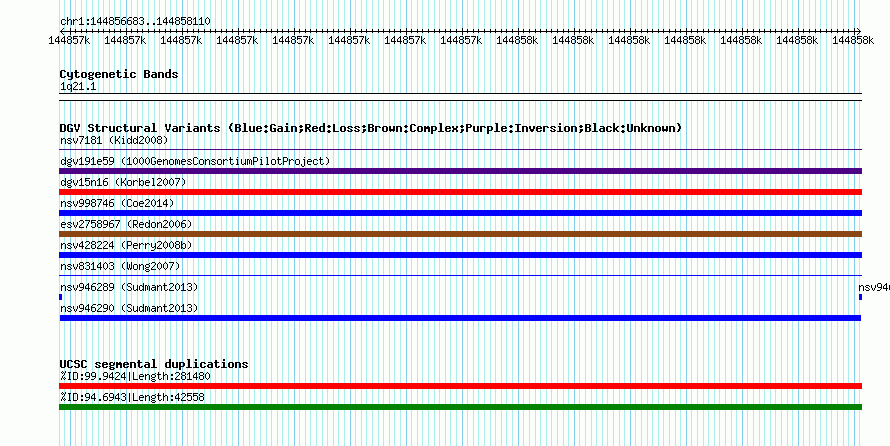Click the nsv831403 (Wong2007) label

pyautogui.click(x=120, y=266)
